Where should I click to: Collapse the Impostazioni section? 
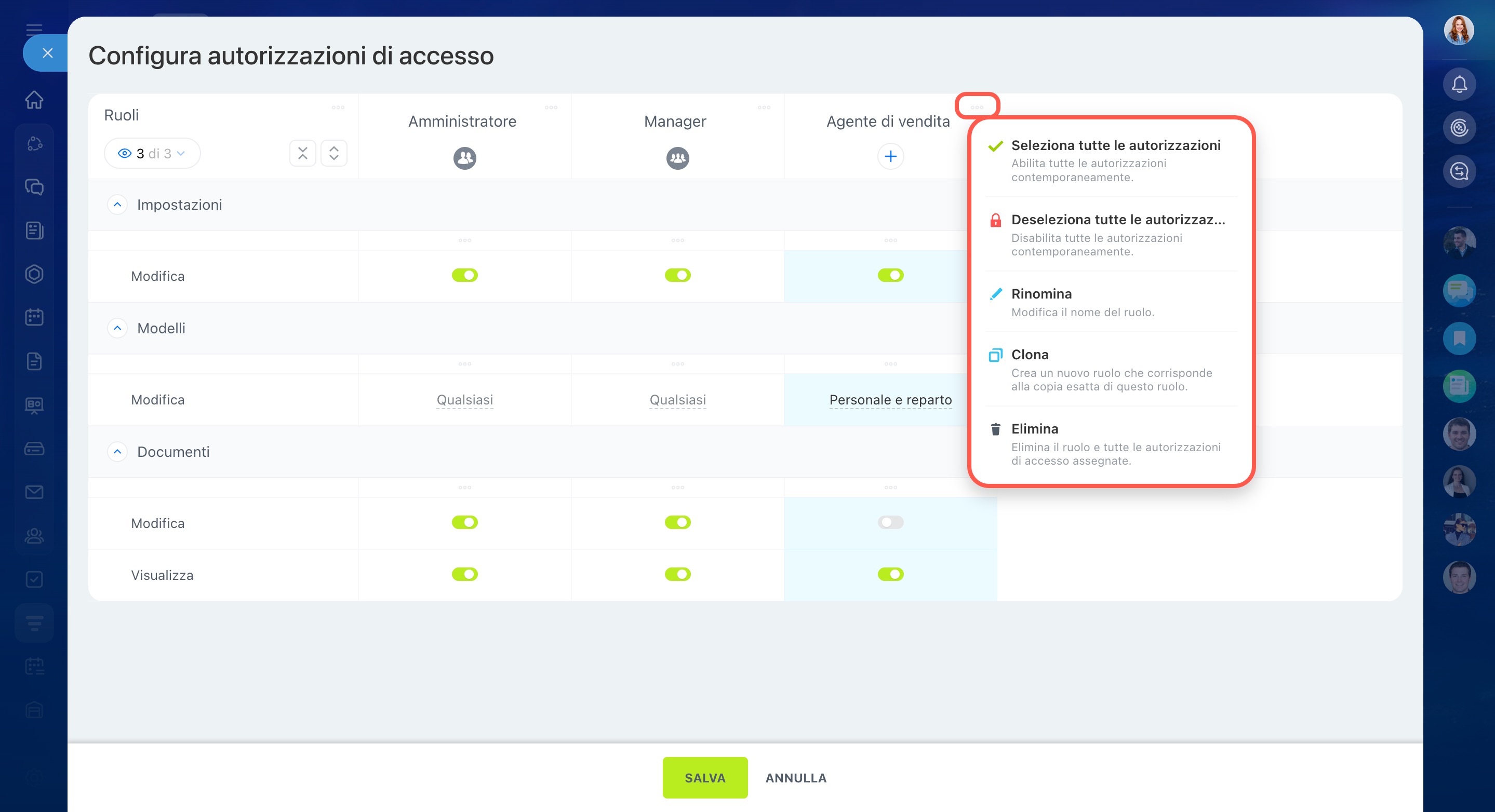pos(117,205)
